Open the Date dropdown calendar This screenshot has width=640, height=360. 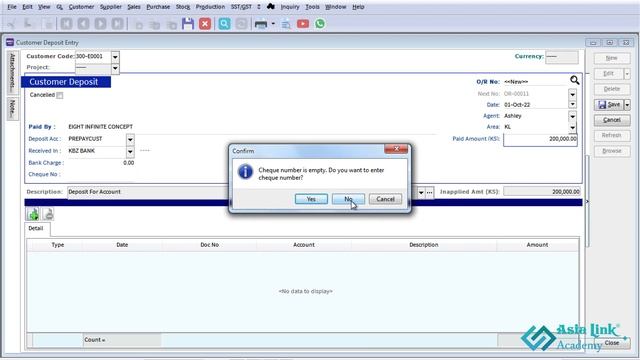click(x=573, y=104)
